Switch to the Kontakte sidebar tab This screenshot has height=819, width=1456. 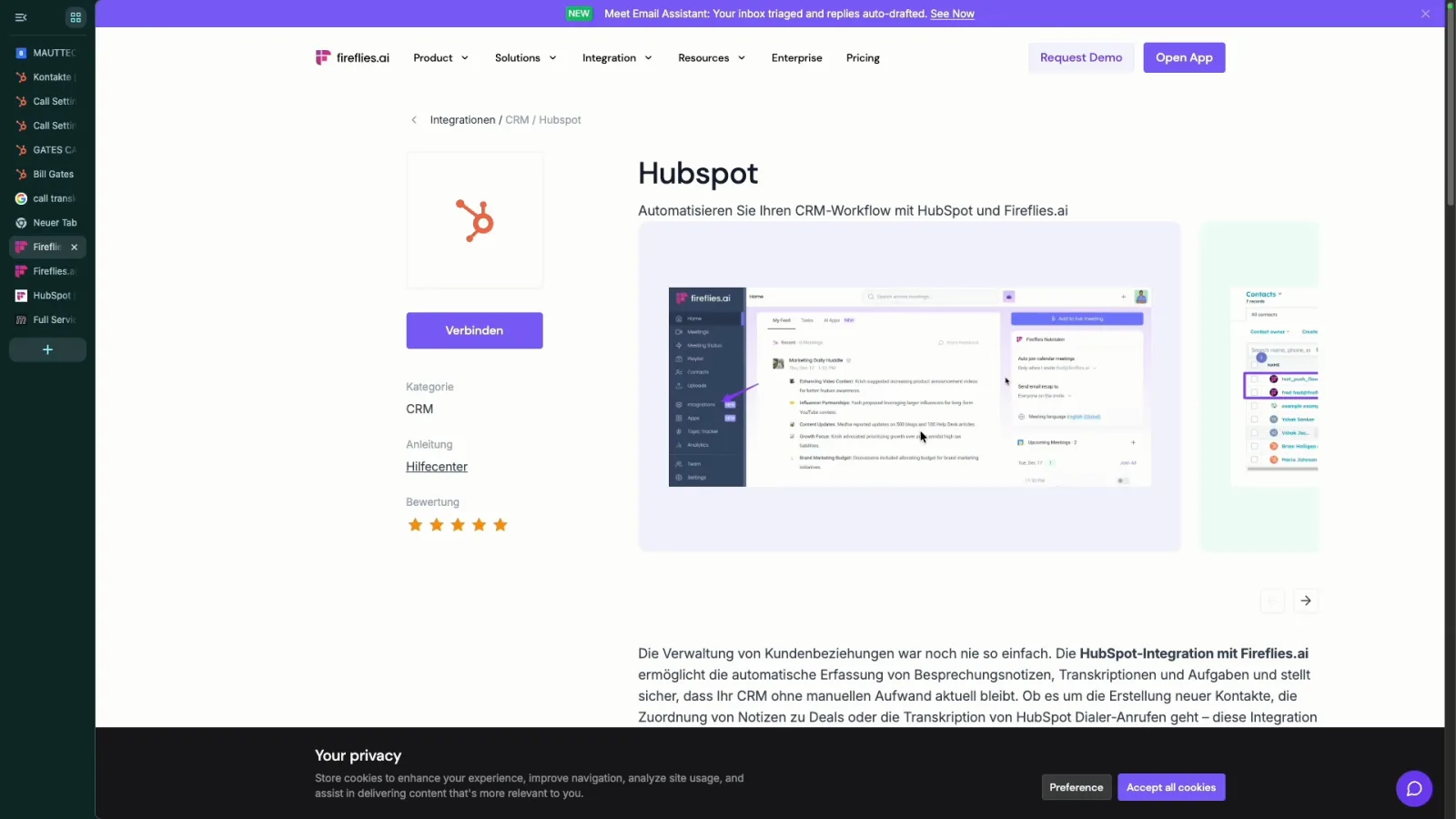click(x=47, y=77)
